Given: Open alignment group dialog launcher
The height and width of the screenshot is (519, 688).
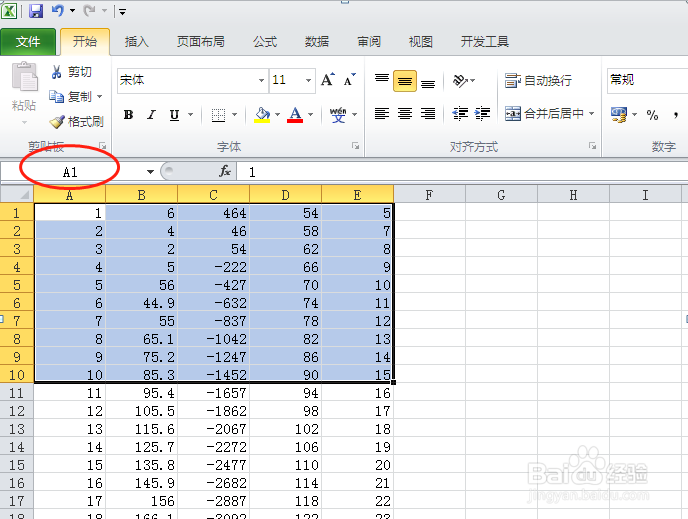Looking at the screenshot, I should pos(592,146).
